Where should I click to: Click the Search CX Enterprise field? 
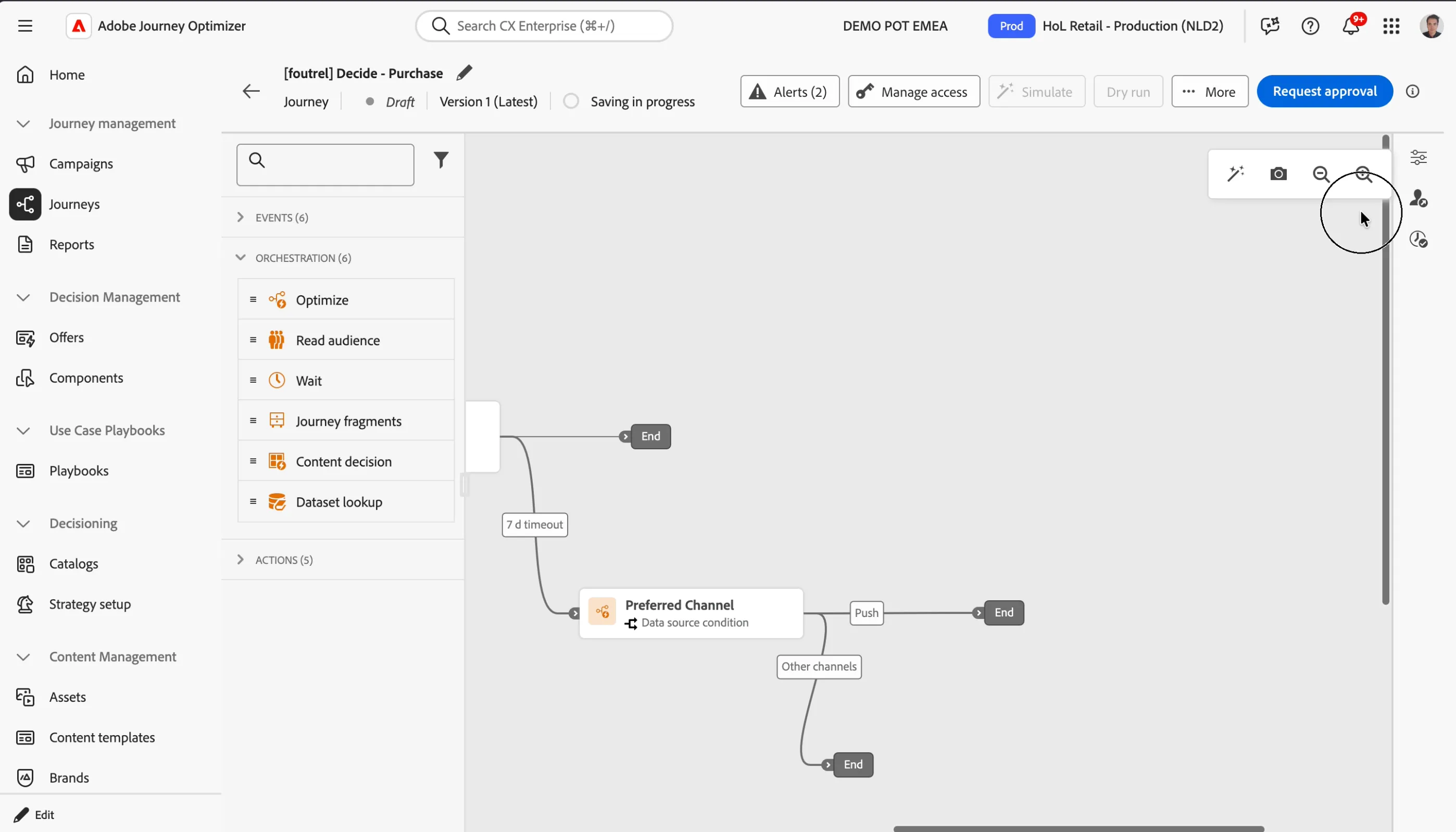click(x=544, y=26)
